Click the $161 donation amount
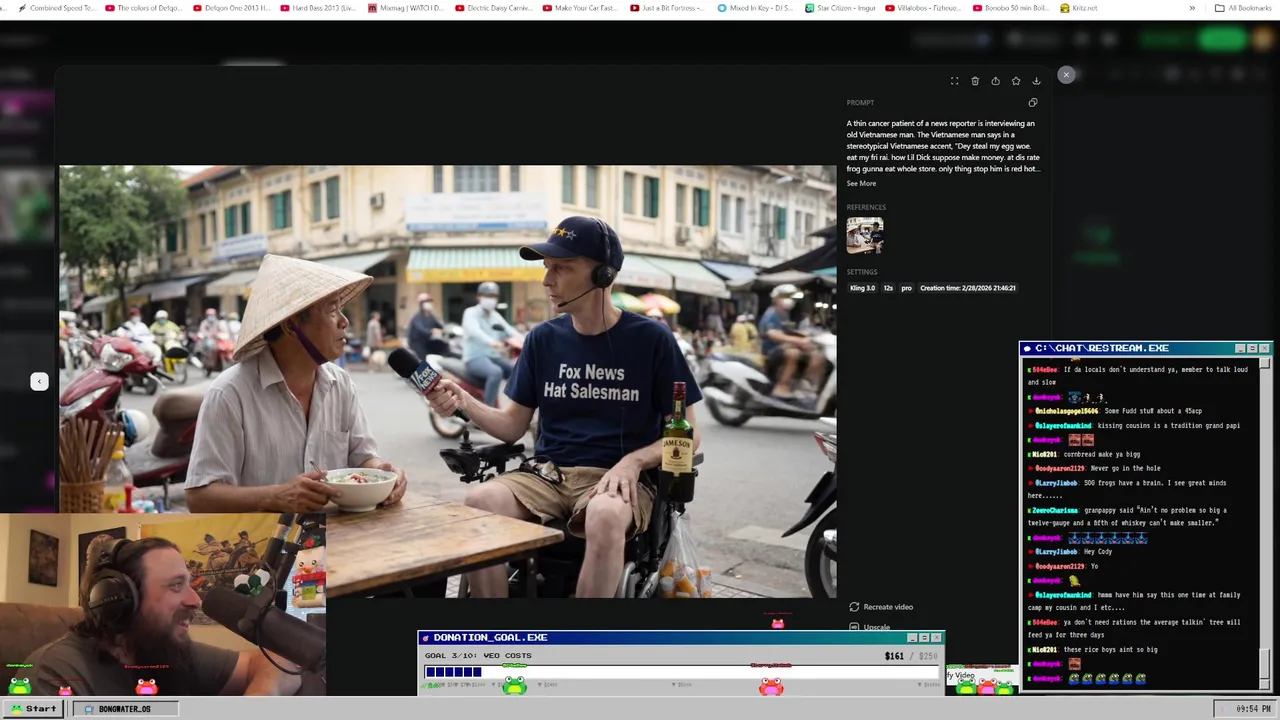The width and height of the screenshot is (1280, 720). (894, 656)
